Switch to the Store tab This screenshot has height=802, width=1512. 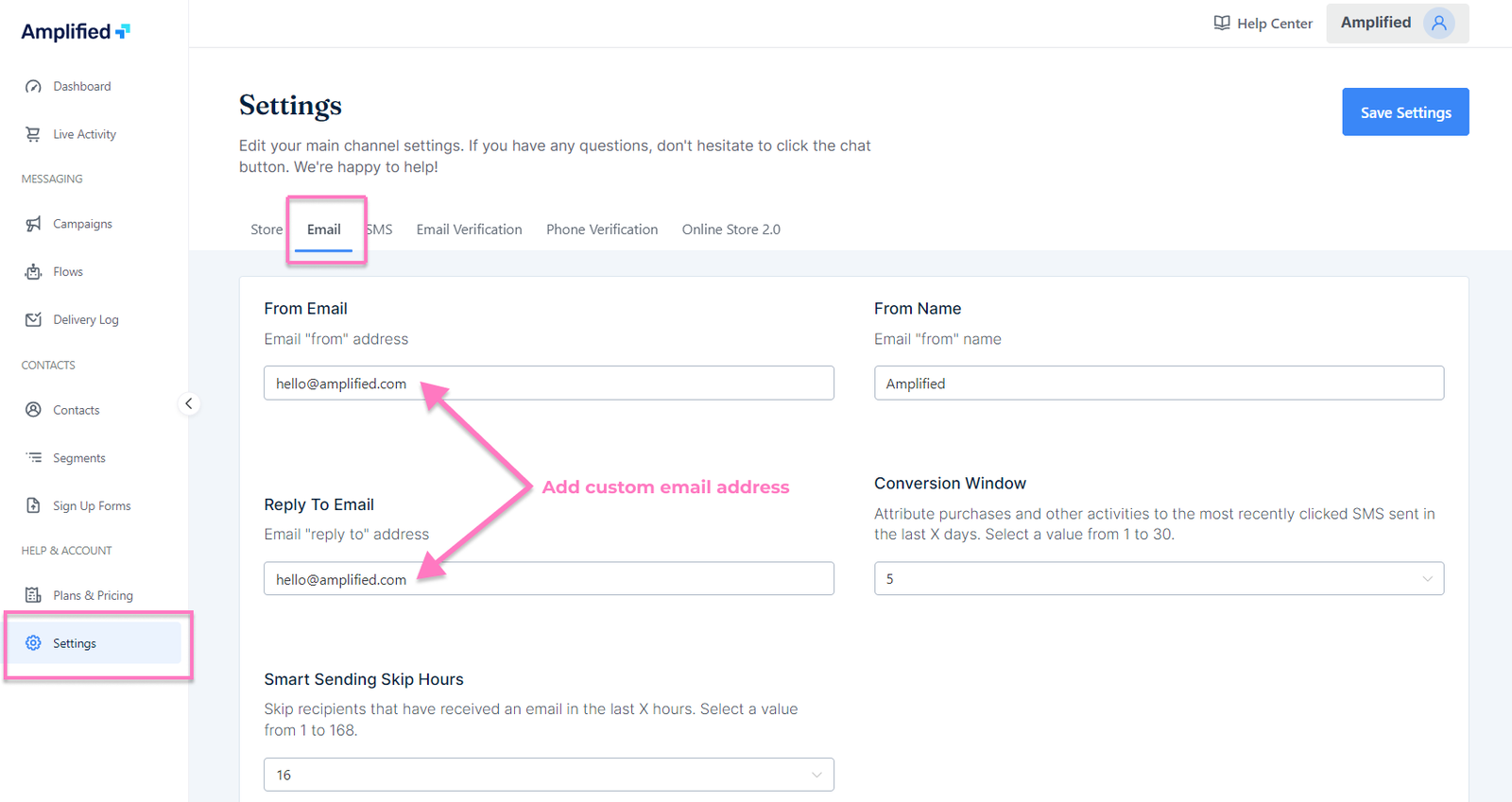pyautogui.click(x=266, y=230)
